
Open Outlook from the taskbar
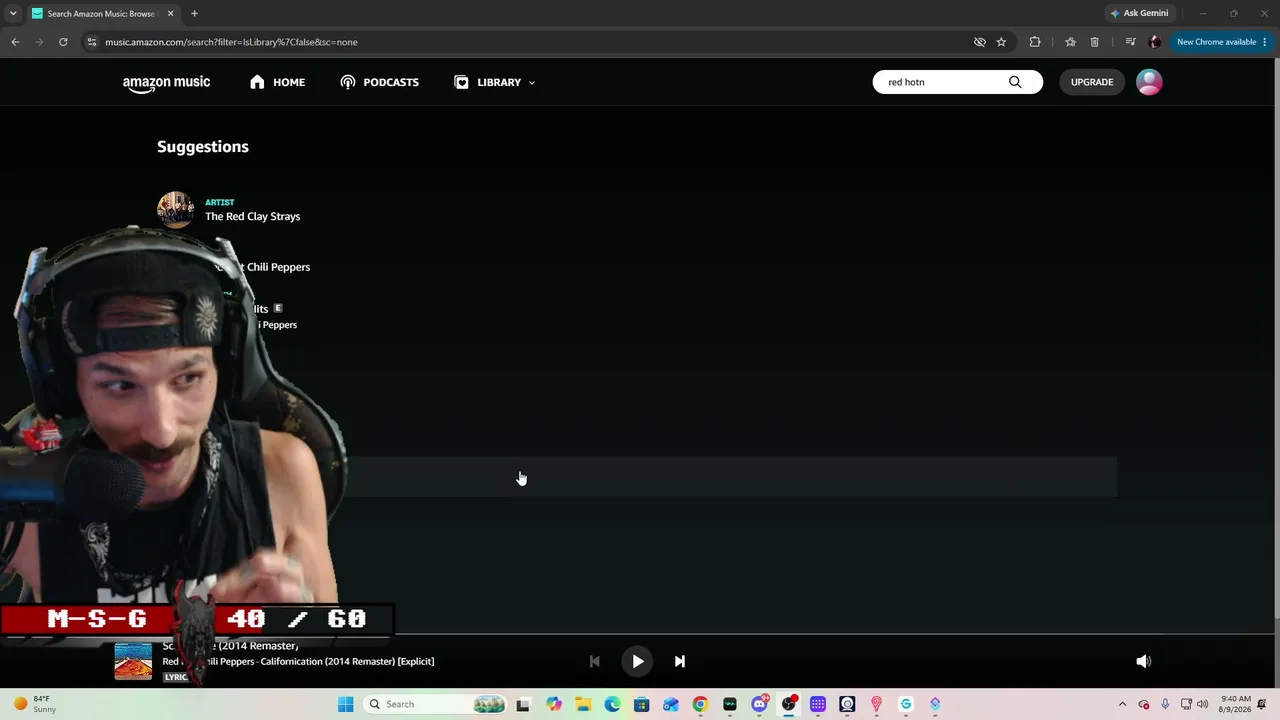[x=671, y=704]
